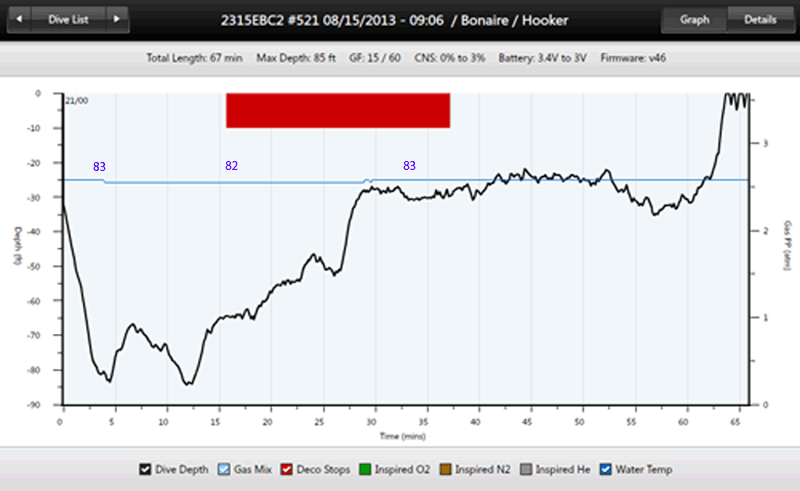
Task: Switch to the Details tab
Action: pyautogui.click(x=760, y=19)
